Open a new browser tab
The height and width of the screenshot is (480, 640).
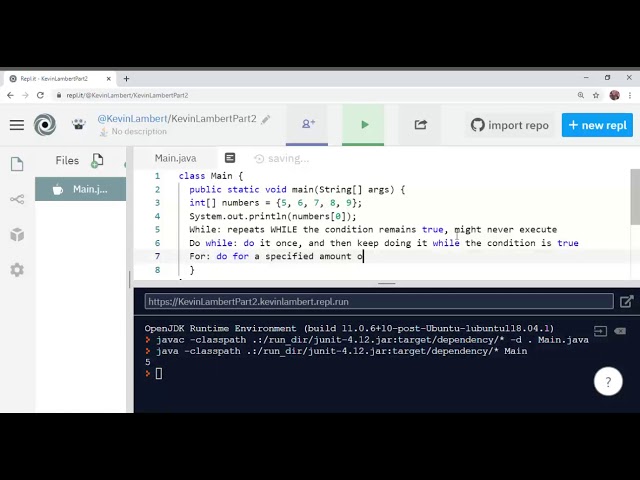(126, 78)
